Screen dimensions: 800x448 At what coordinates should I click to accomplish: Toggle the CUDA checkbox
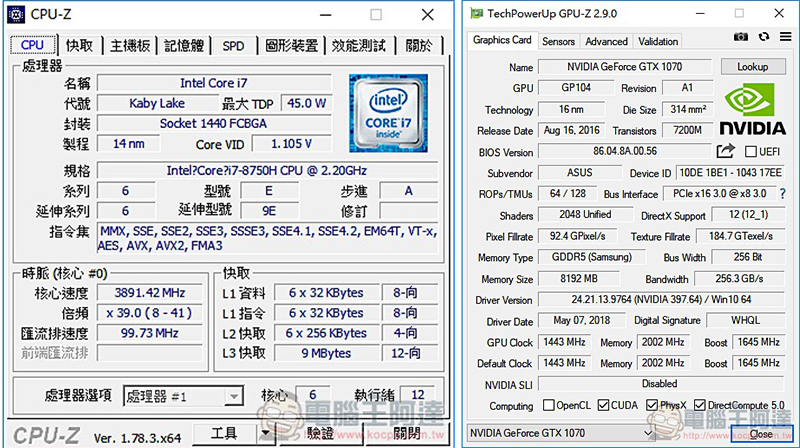[x=606, y=406]
